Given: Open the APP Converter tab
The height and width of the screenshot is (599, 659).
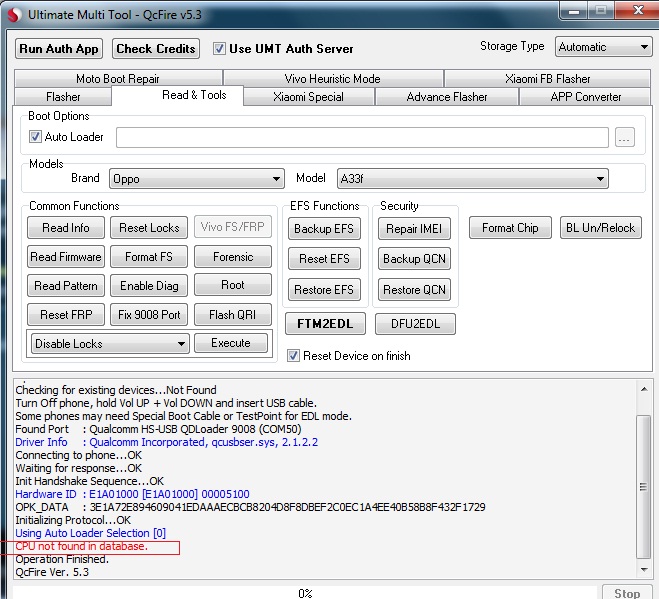Looking at the screenshot, I should (585, 97).
